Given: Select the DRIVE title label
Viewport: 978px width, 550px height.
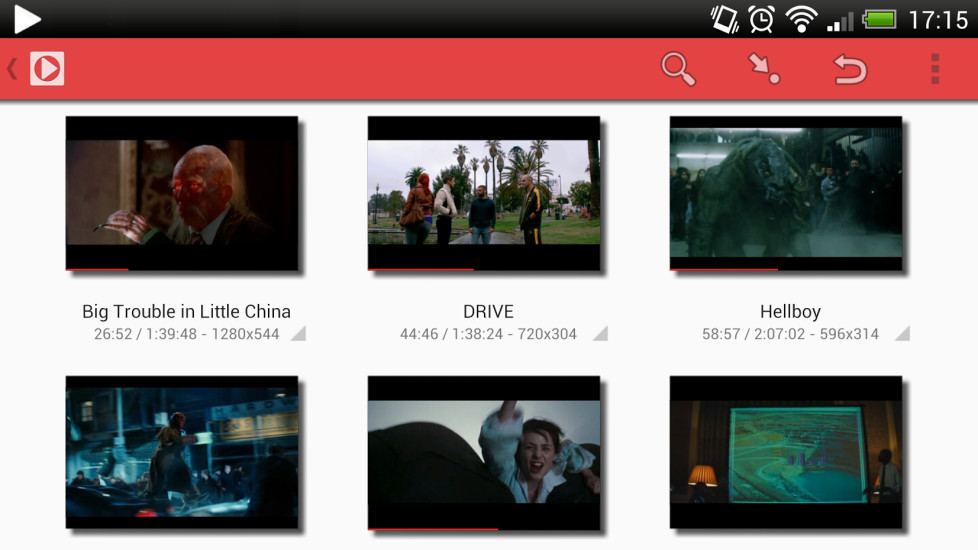Looking at the screenshot, I should 488,311.
